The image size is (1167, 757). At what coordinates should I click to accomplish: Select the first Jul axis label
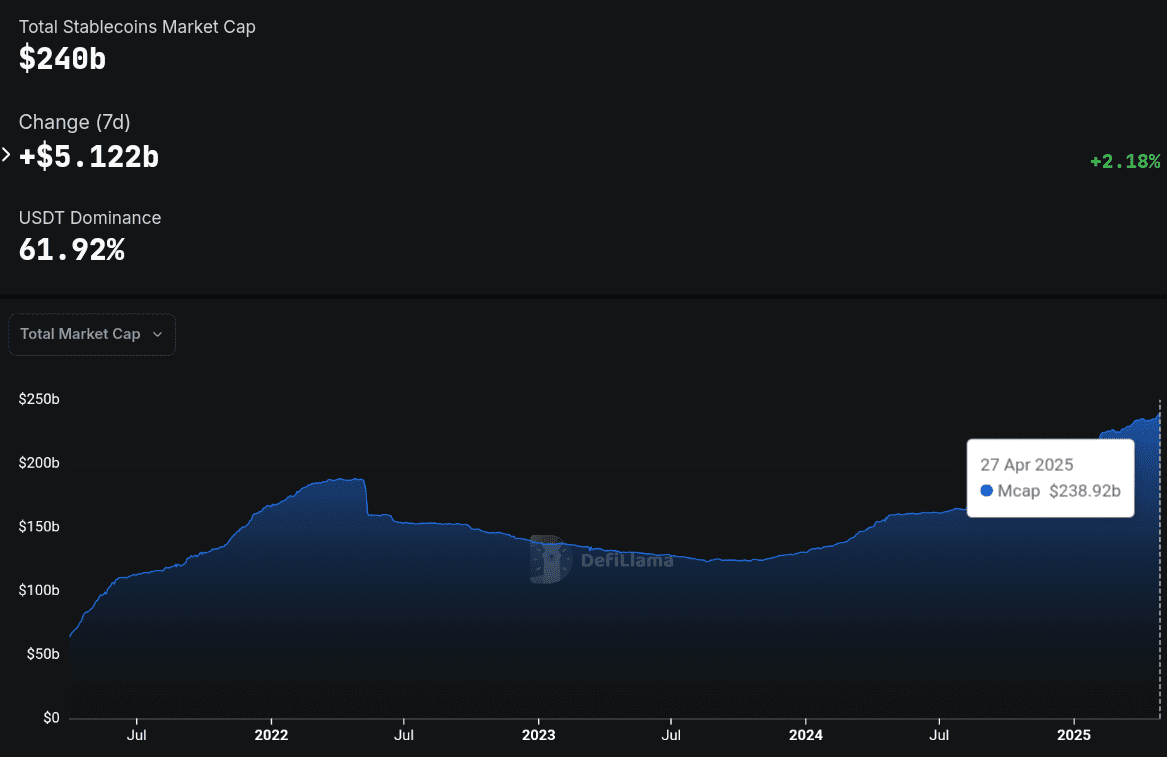(137, 735)
